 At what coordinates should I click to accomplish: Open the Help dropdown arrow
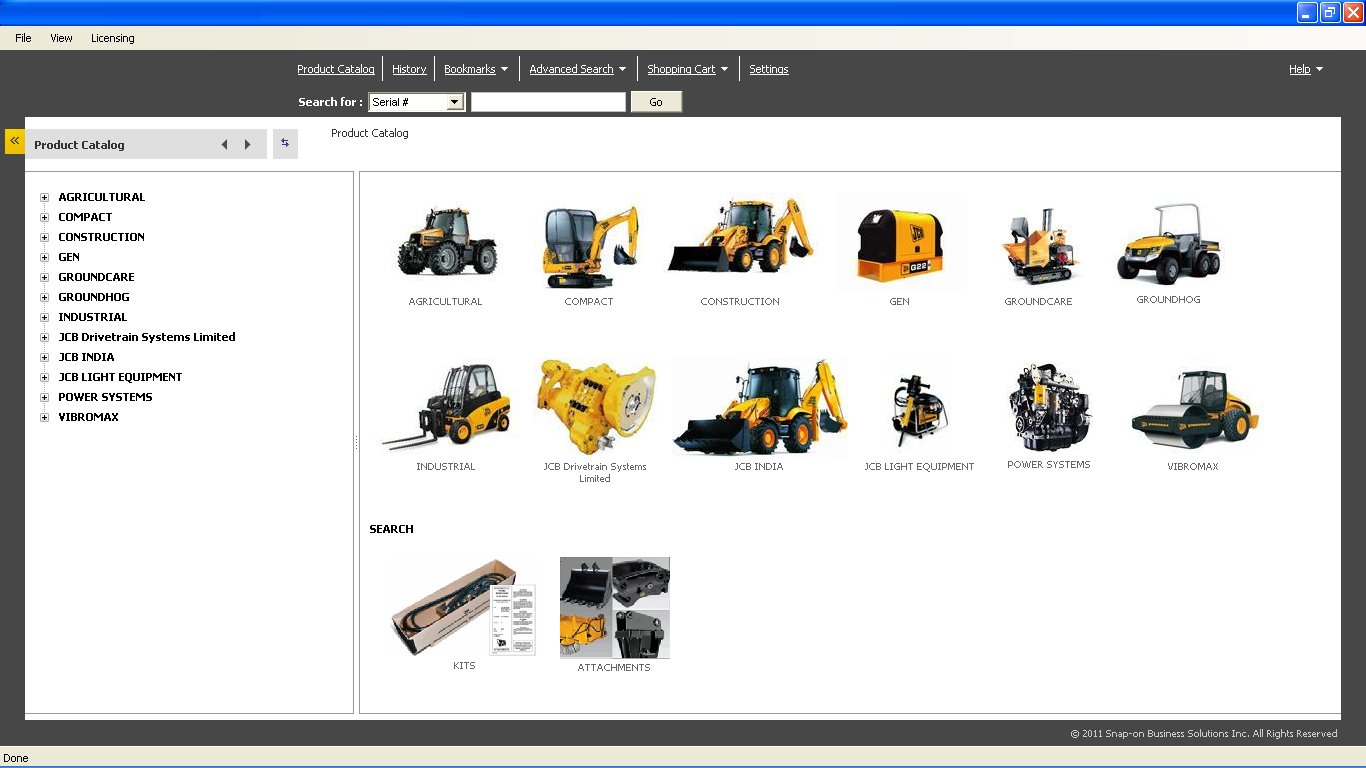pyautogui.click(x=1320, y=69)
